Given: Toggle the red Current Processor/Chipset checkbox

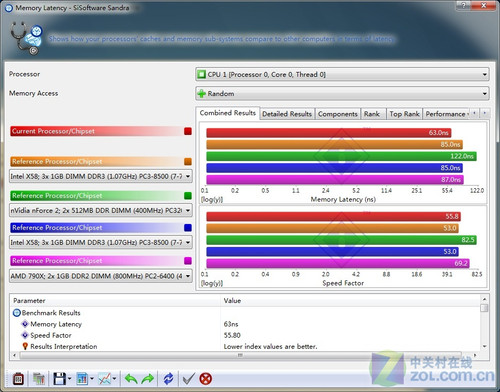Looking at the screenshot, I should (x=188, y=131).
